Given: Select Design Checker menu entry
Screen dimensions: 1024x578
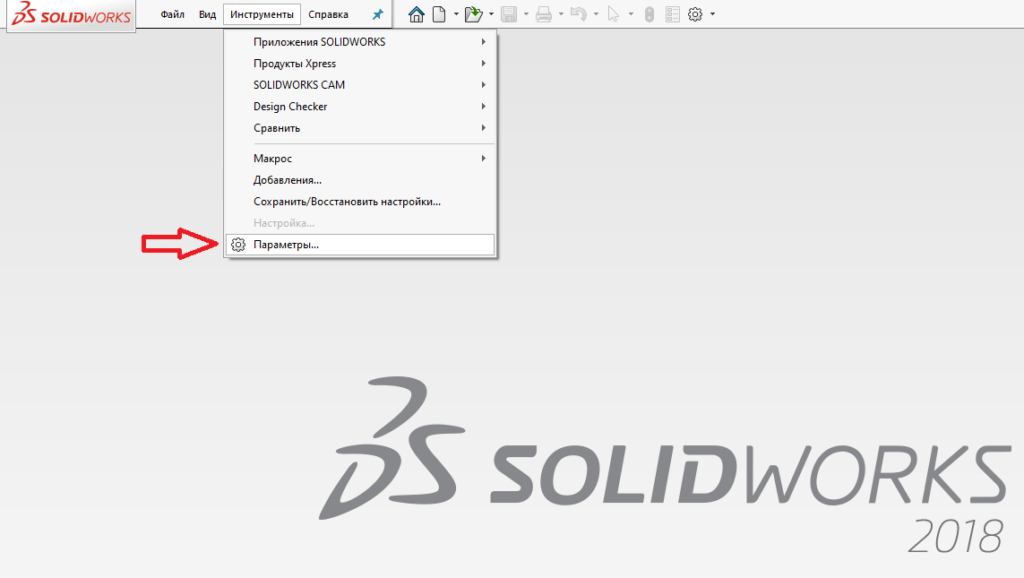Looking at the screenshot, I should [x=360, y=106].
